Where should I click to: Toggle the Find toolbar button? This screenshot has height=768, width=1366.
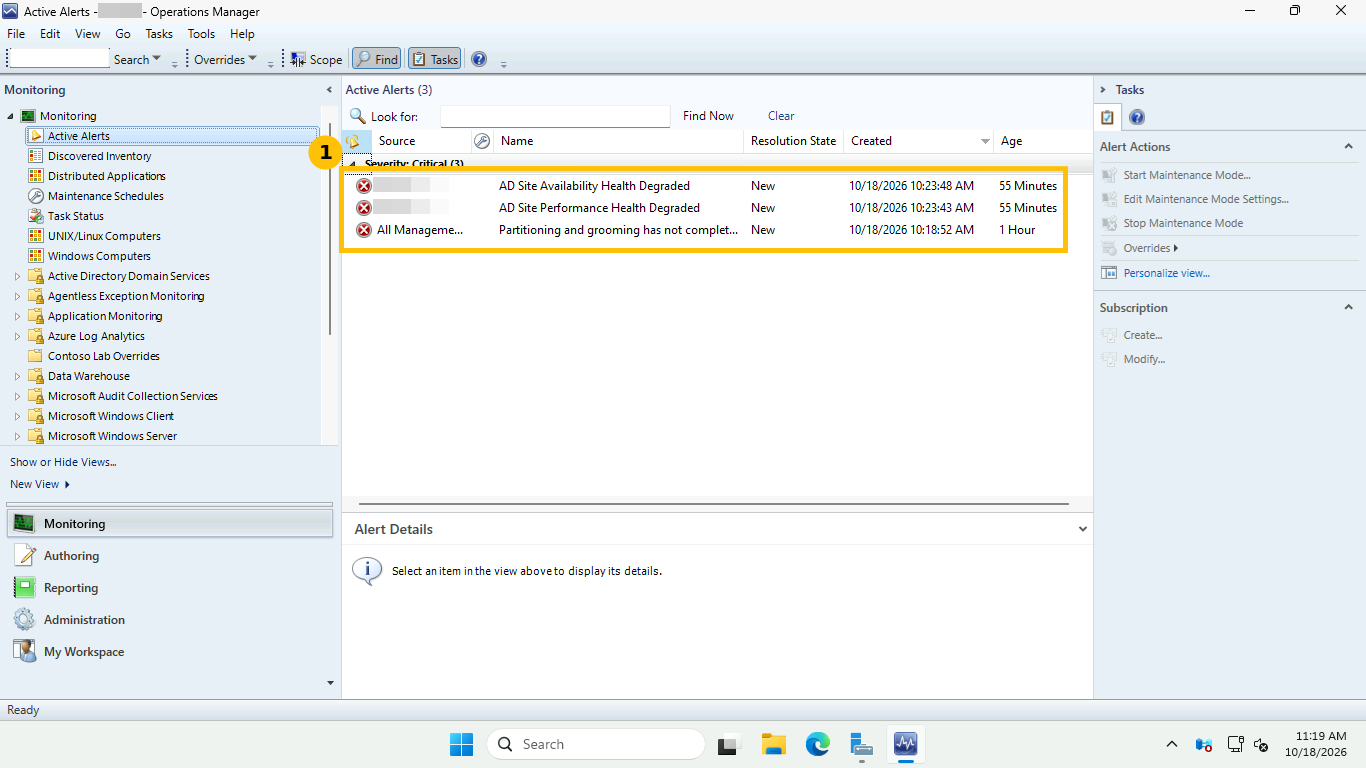coord(376,59)
